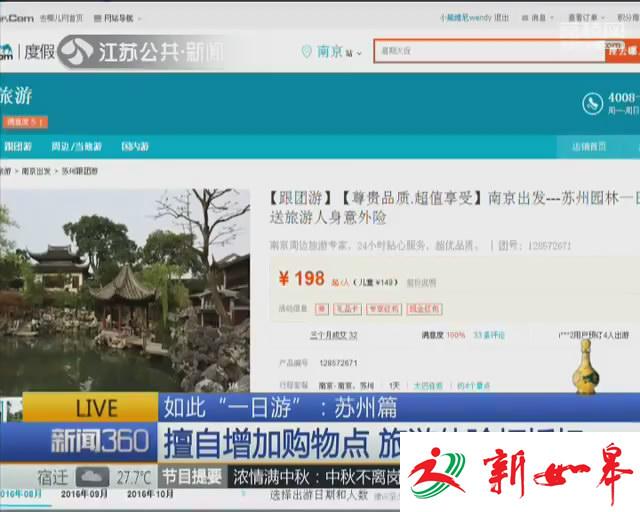Click the orange satisfaction badge under 旅游
This screenshot has width=640, height=512.
(x=24, y=122)
